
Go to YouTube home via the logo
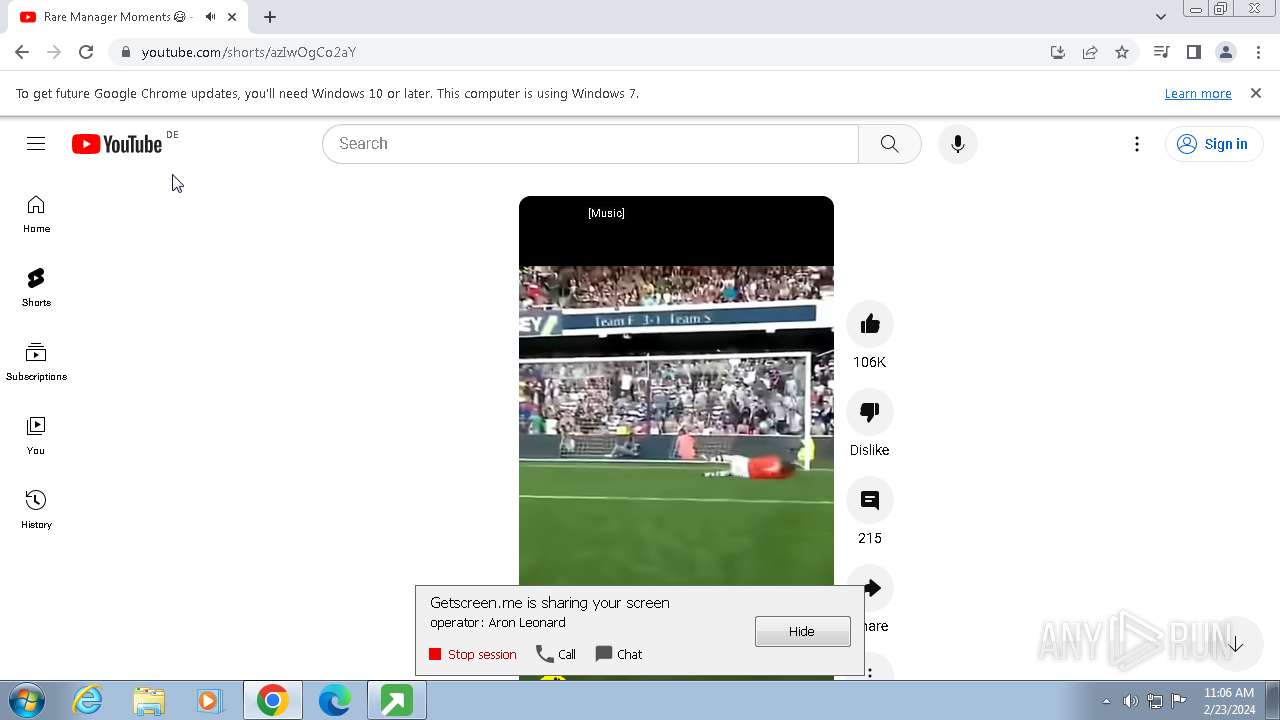pyautogui.click(x=117, y=144)
